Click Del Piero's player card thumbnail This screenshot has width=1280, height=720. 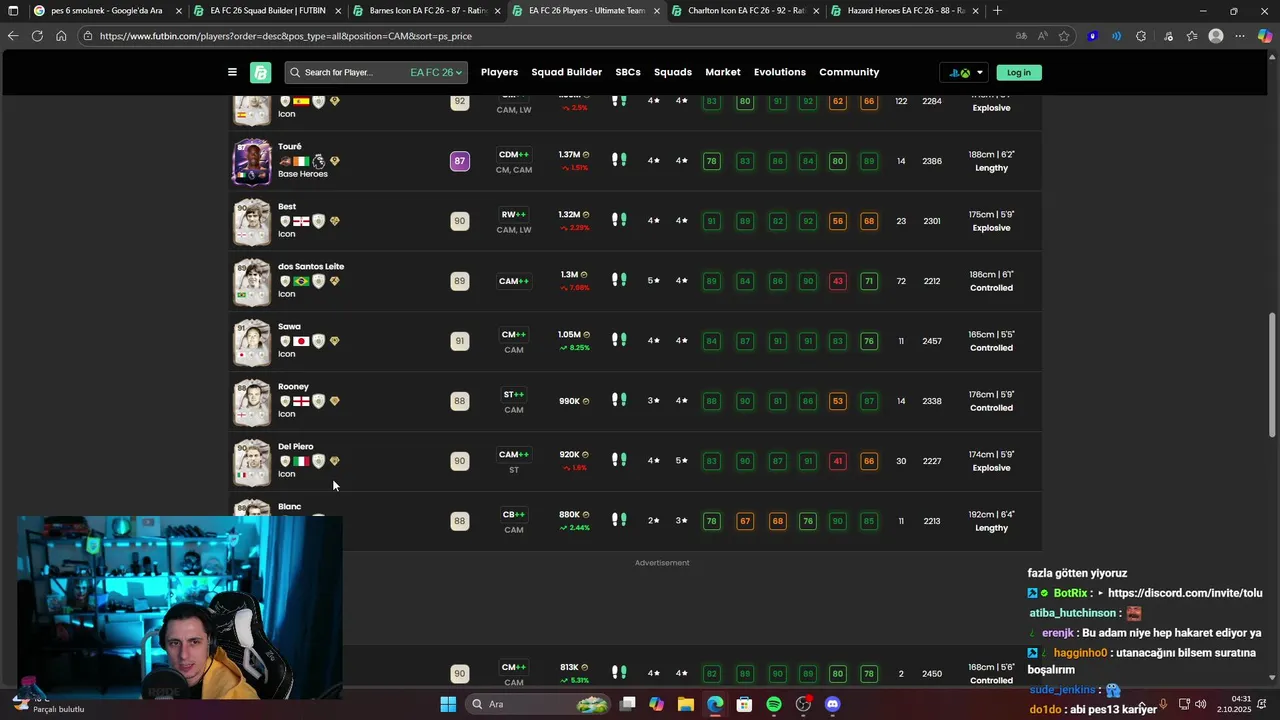tap(252, 461)
